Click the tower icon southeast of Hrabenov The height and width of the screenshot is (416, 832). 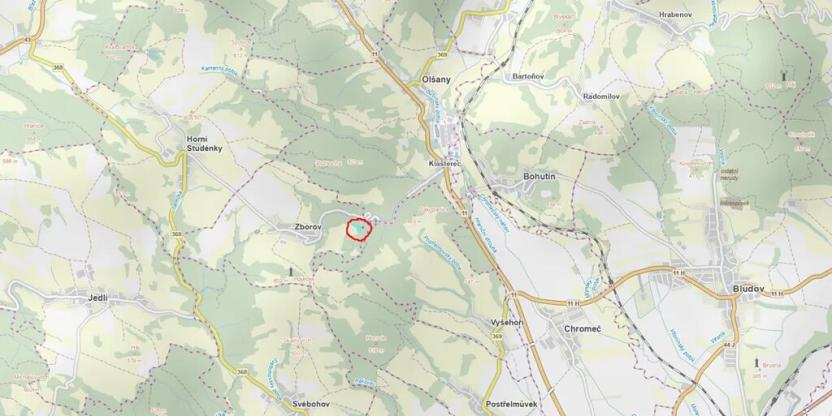(x=784, y=75)
